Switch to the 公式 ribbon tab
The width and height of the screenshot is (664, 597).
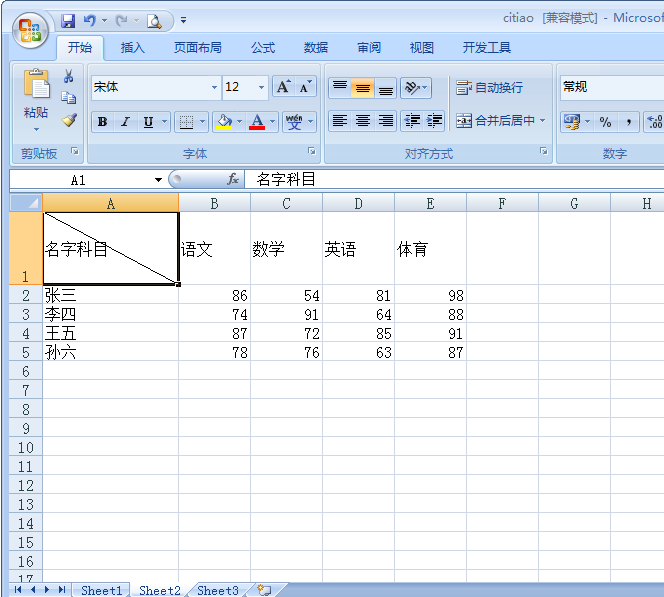(263, 47)
